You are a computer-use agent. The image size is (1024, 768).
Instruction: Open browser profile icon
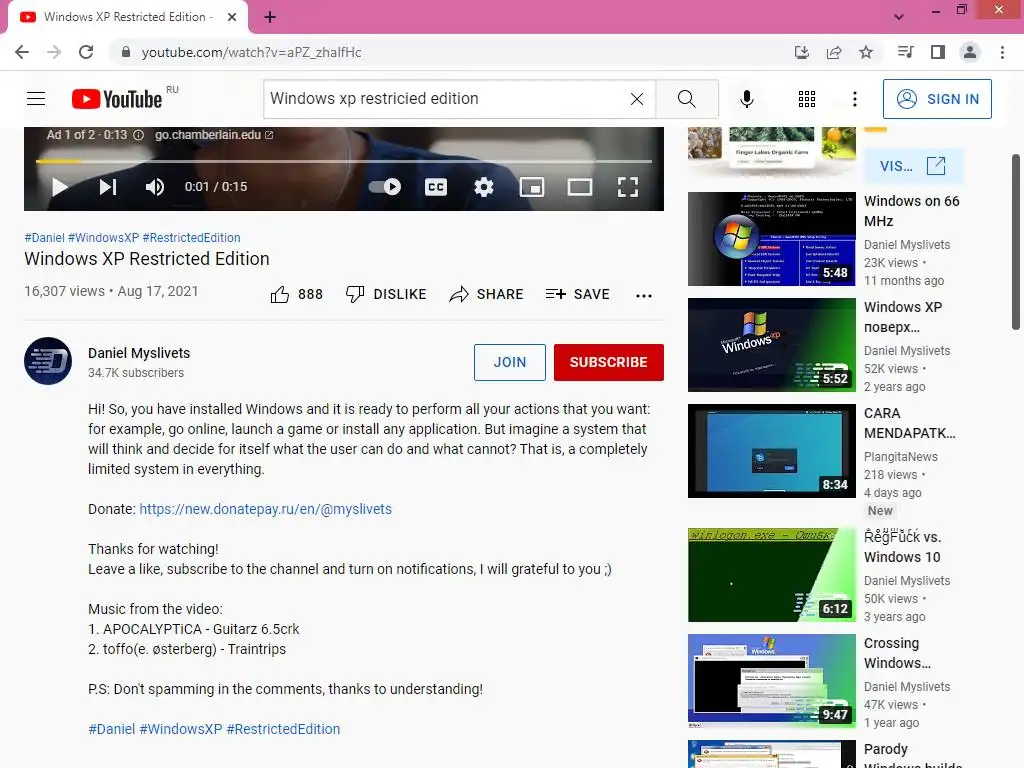click(970, 52)
